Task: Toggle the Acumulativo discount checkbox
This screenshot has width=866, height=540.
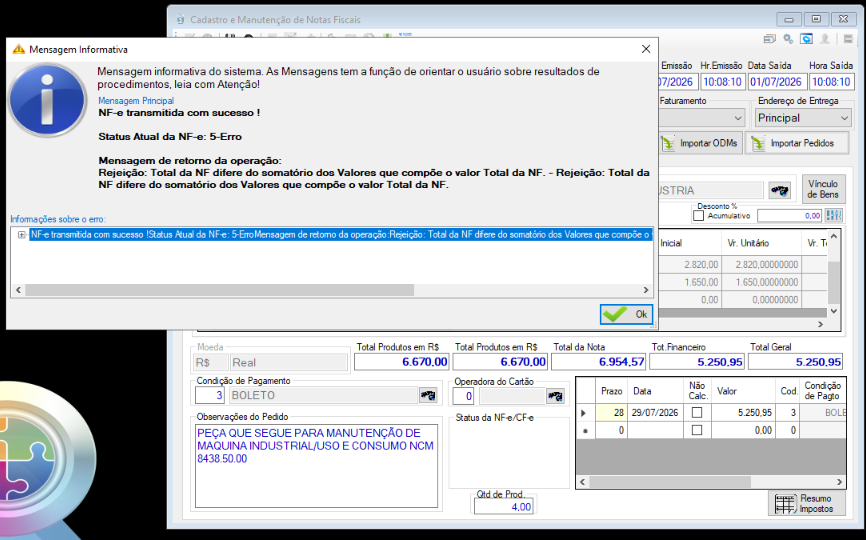Action: pos(699,215)
